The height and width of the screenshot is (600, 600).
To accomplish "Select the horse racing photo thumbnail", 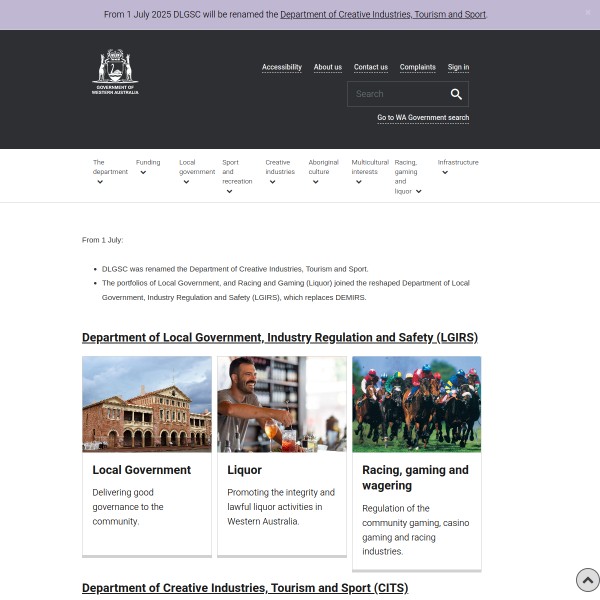I will click(x=416, y=404).
